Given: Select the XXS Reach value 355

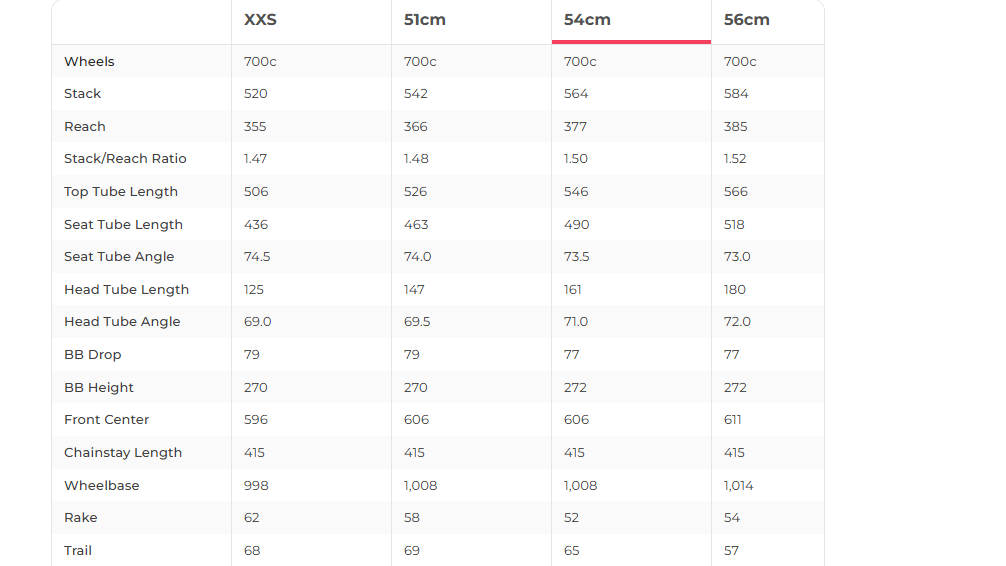Looking at the screenshot, I should [256, 127].
